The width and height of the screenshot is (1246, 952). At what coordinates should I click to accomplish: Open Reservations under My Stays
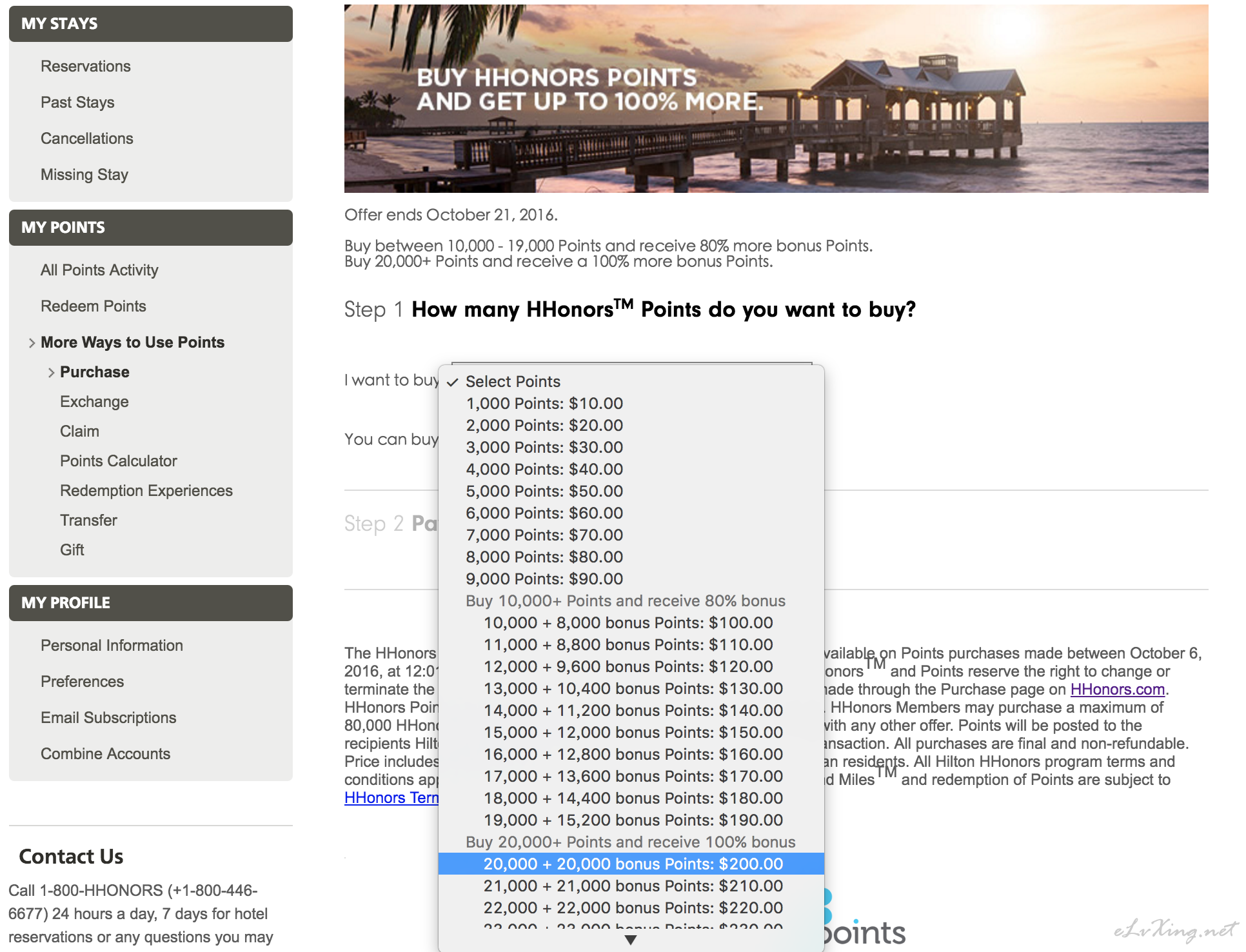pos(85,66)
